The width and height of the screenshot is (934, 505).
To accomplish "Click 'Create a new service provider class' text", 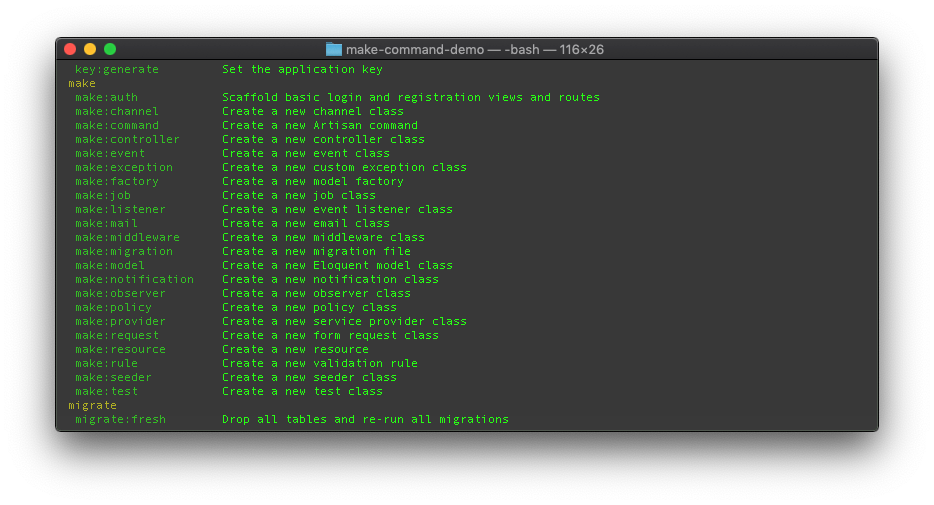I will [345, 321].
